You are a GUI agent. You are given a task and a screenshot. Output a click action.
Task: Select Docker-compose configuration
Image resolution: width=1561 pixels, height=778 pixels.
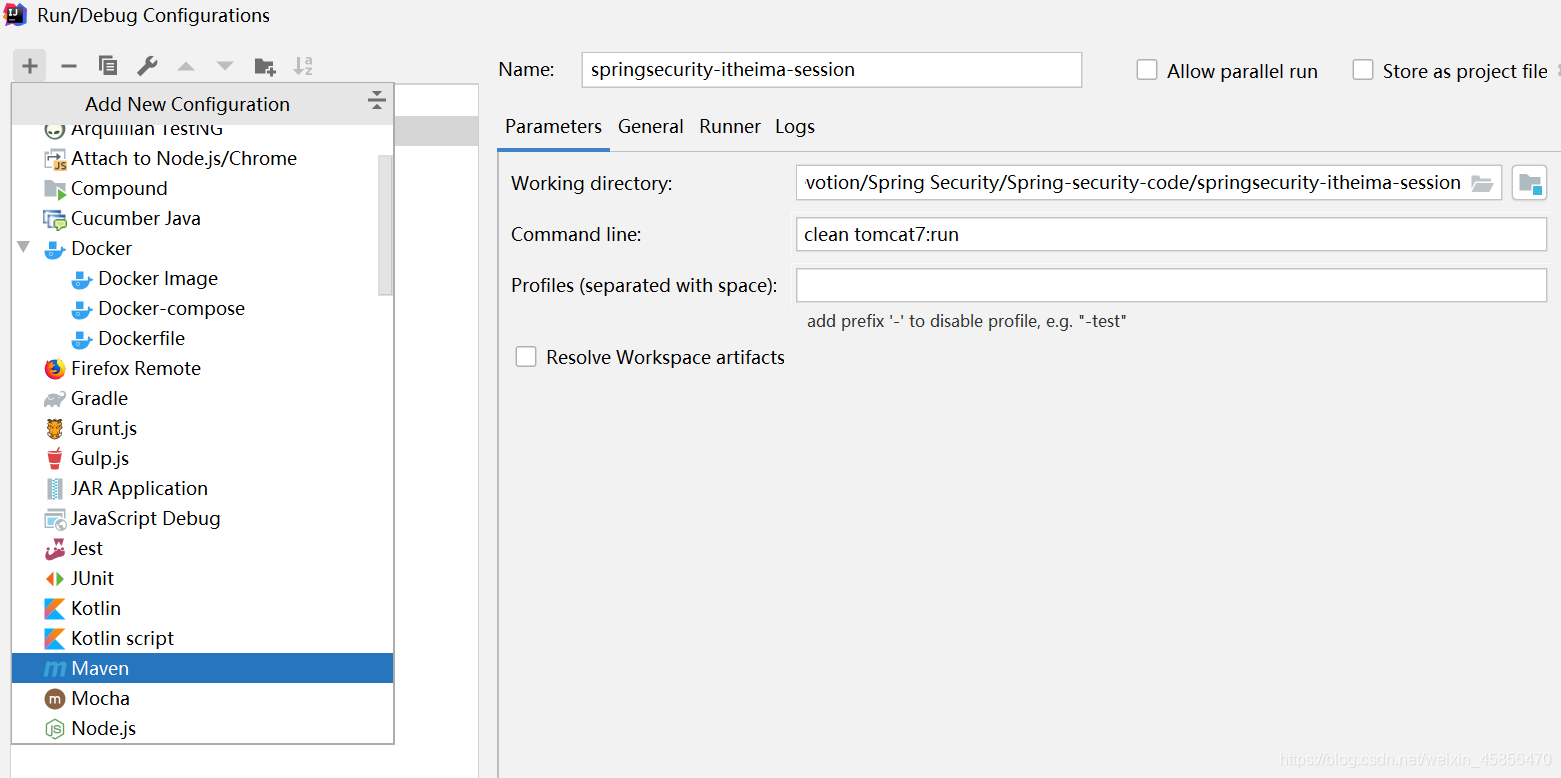tap(202, 308)
